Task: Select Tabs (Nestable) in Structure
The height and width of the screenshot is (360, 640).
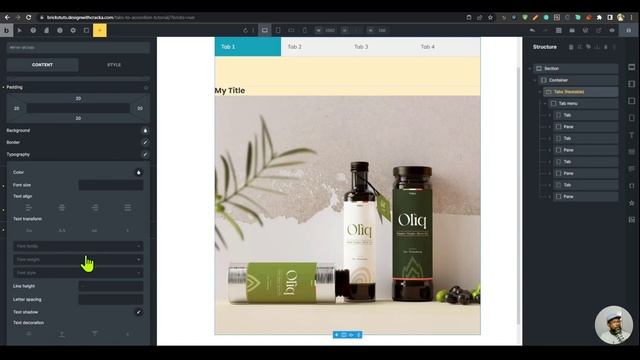Action: (x=580, y=92)
